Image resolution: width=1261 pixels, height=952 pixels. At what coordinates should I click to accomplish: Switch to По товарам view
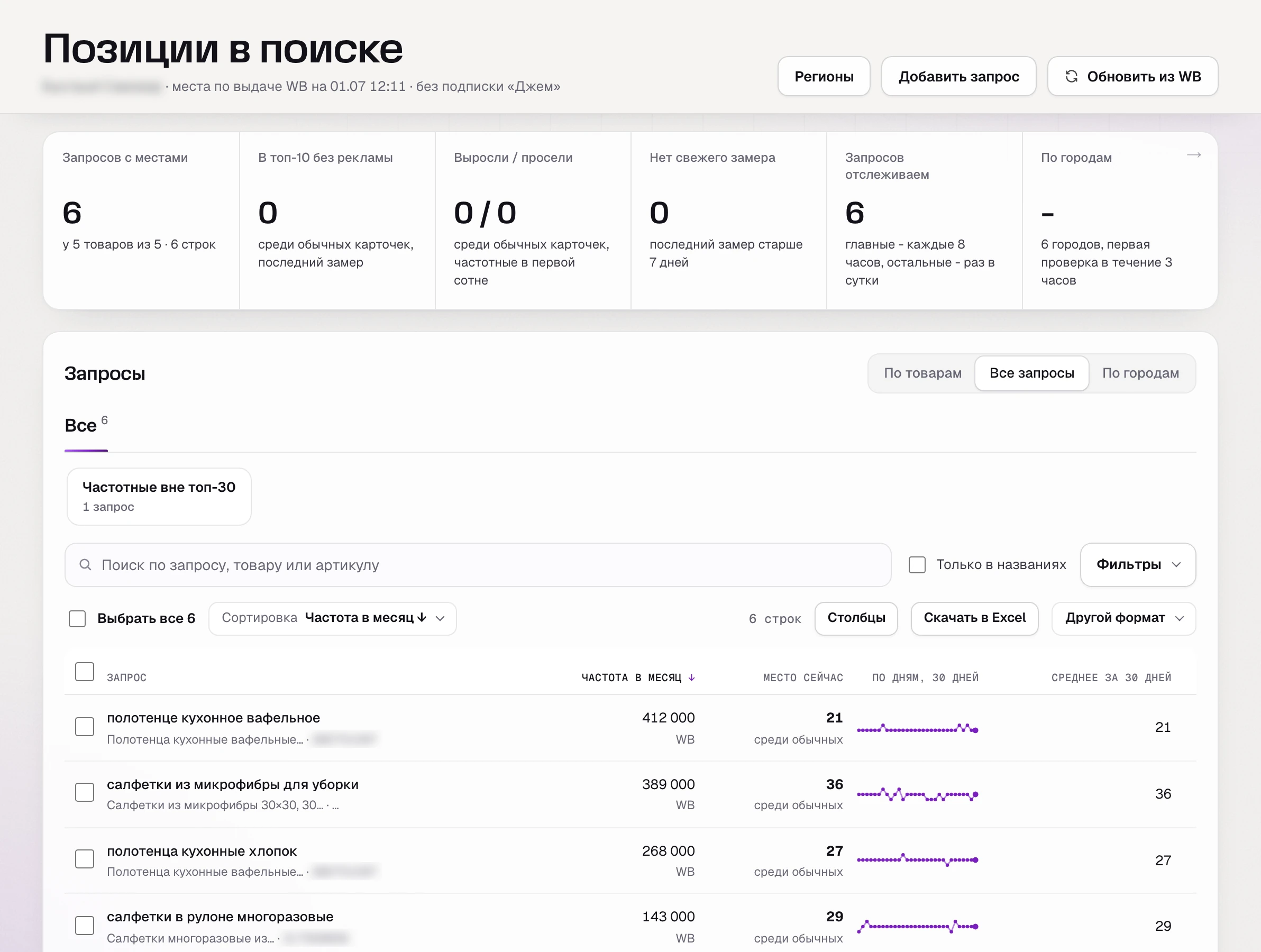(922, 373)
